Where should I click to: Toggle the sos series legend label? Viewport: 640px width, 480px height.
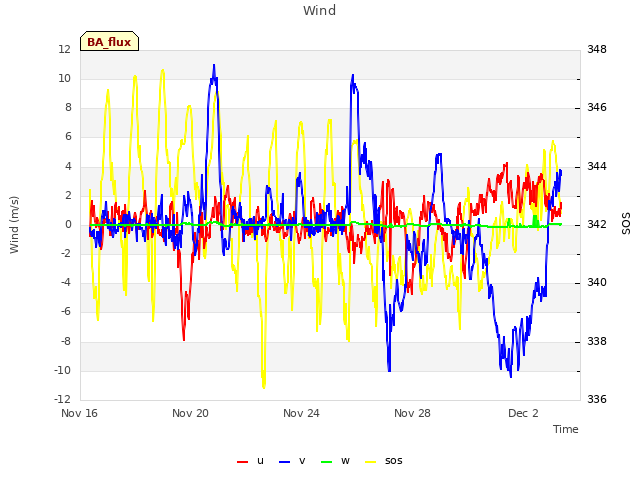coord(393,461)
